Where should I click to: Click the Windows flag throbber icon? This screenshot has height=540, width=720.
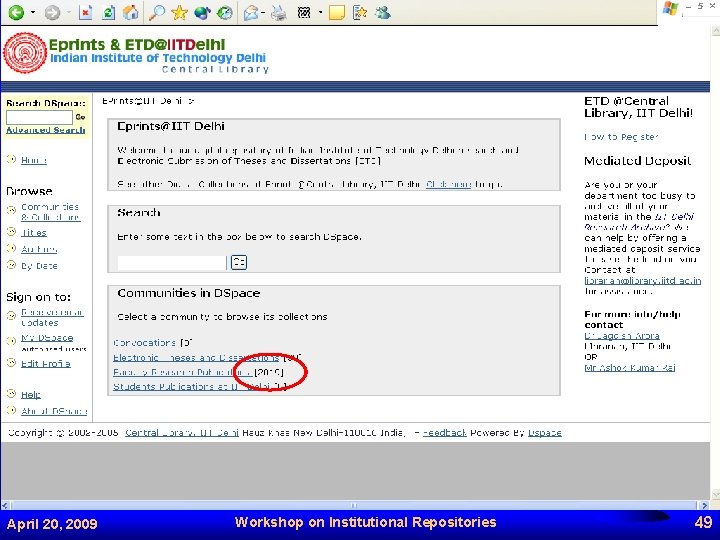click(670, 8)
